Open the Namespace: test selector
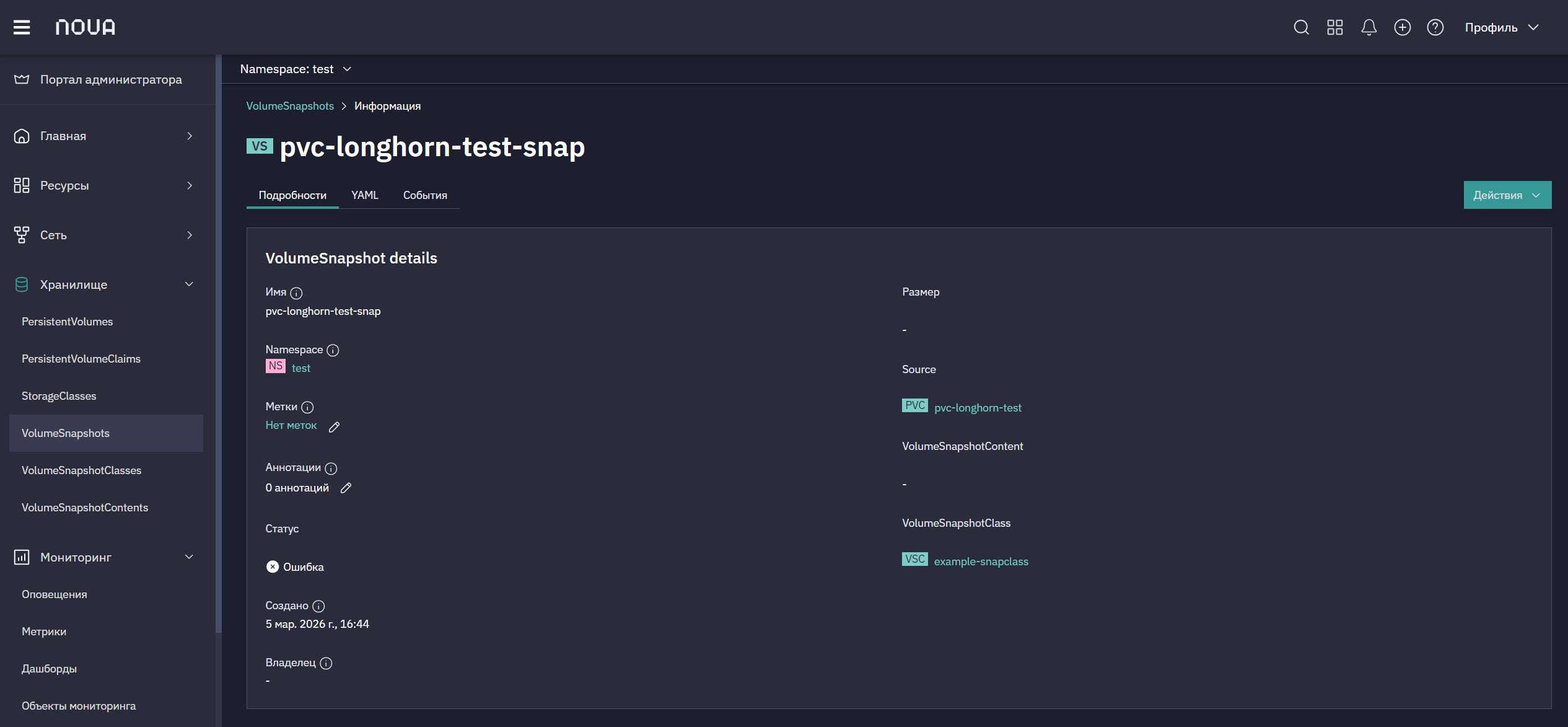The image size is (1568, 727). (296, 69)
